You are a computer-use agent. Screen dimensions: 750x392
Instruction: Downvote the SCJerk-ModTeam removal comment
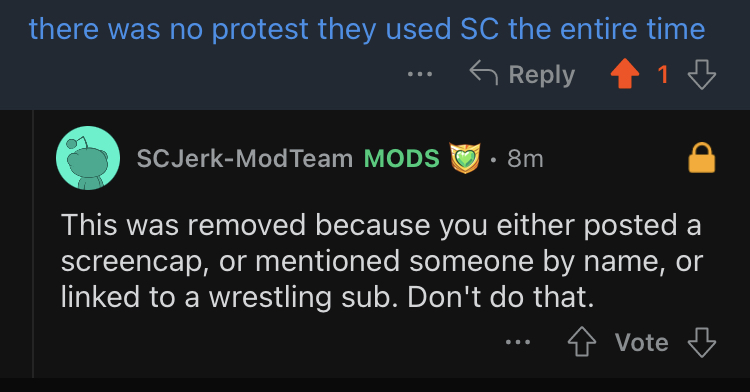click(702, 342)
